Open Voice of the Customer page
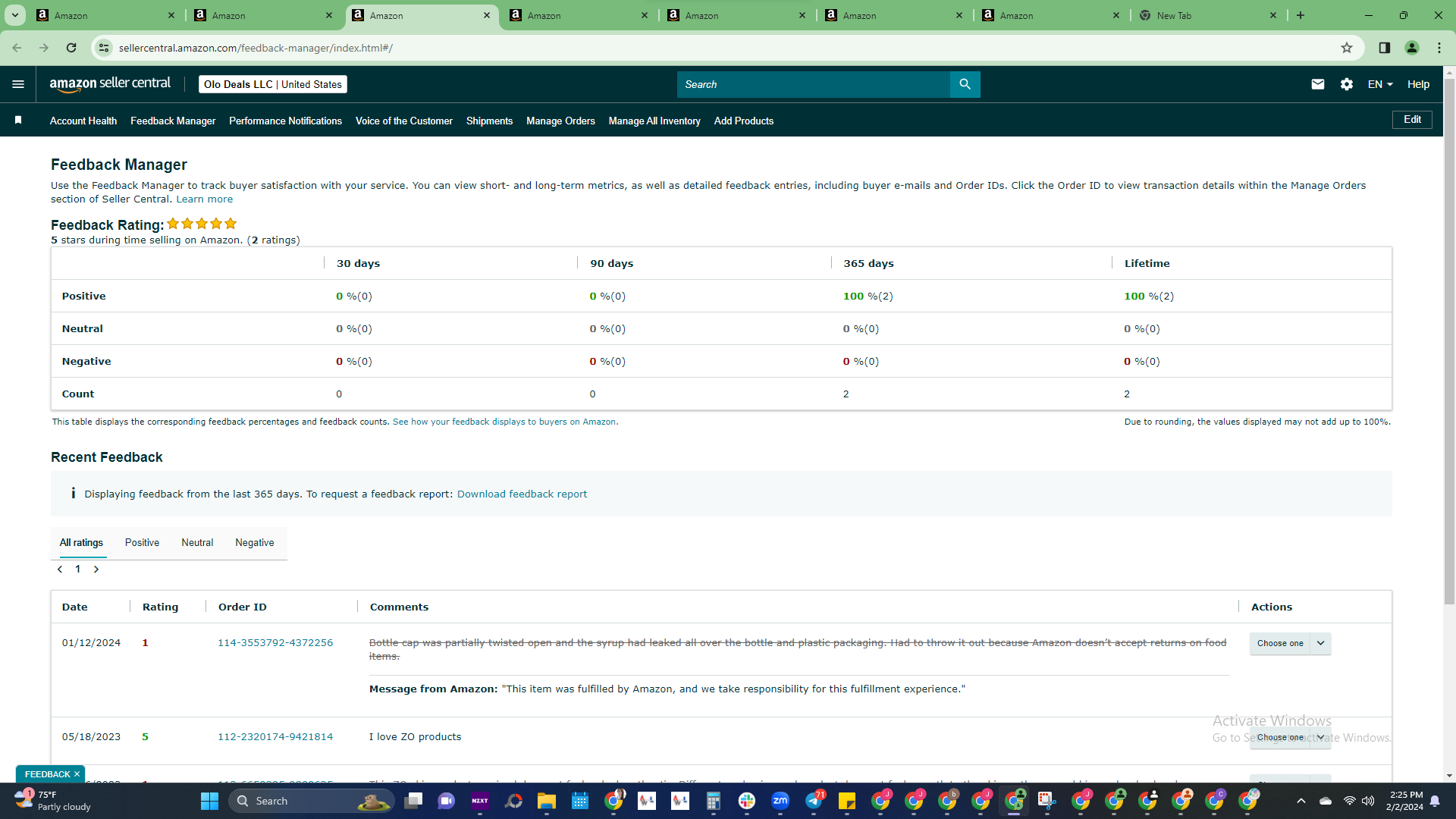Viewport: 1456px width, 819px height. tap(404, 121)
